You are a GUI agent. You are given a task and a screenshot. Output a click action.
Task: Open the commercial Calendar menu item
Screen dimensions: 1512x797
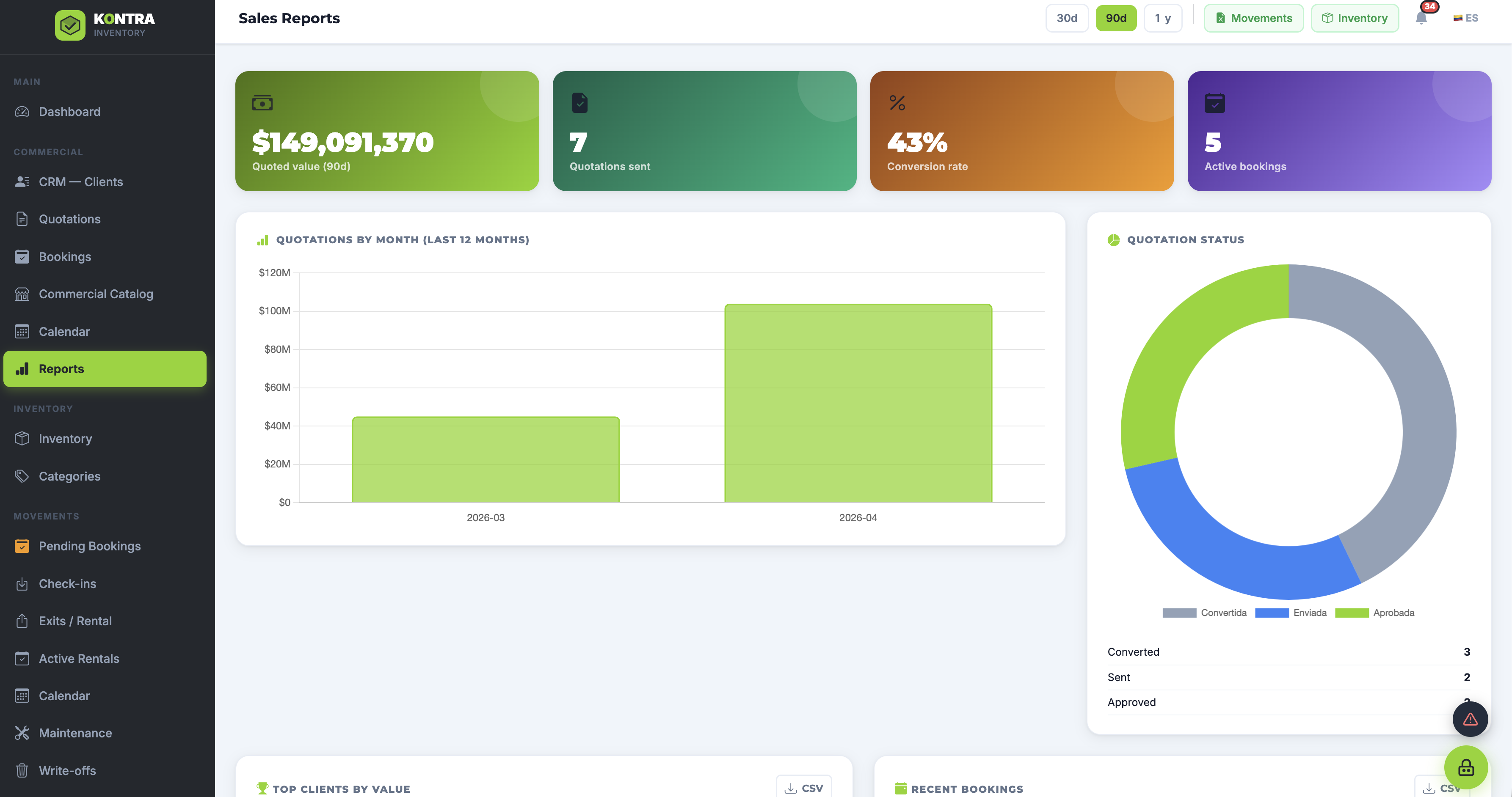(x=105, y=332)
